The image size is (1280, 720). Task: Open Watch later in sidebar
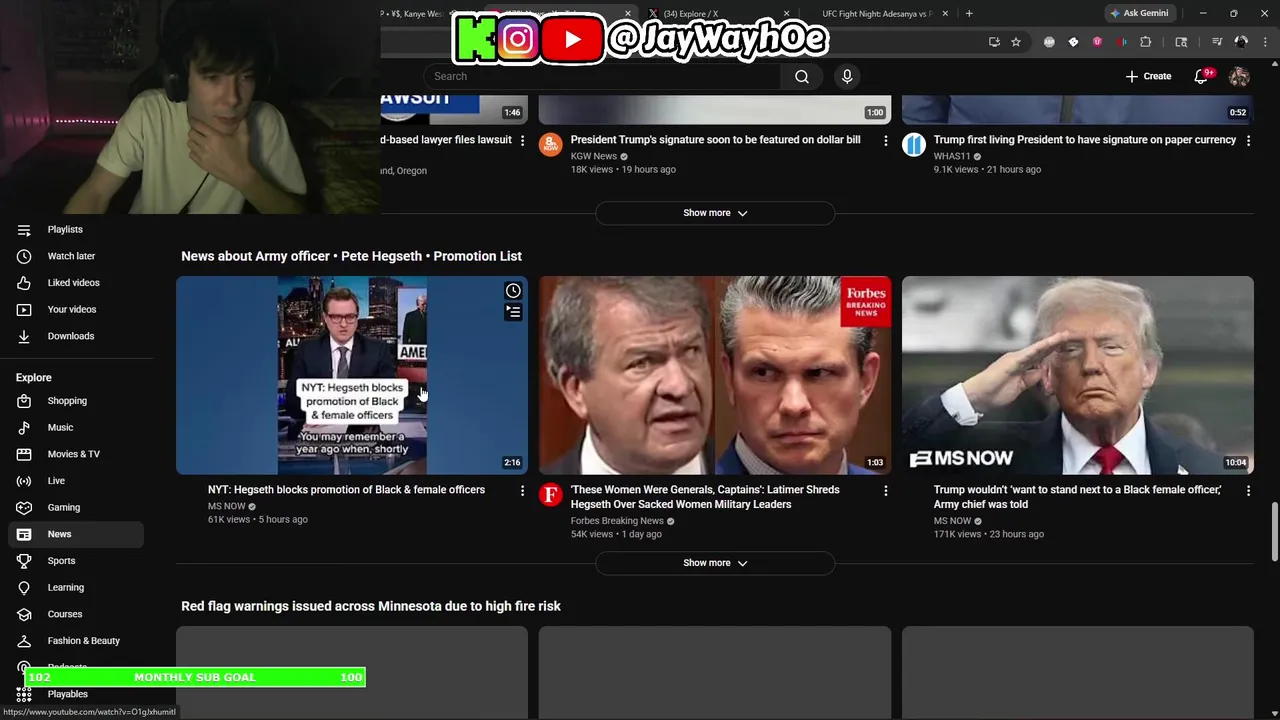76,256
